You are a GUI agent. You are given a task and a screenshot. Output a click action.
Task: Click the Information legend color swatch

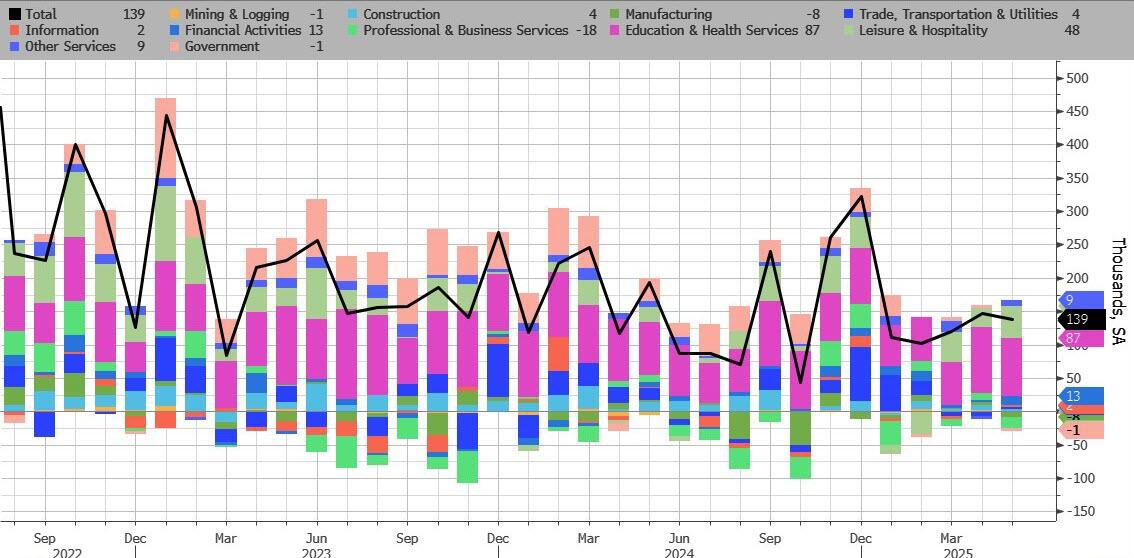coord(15,30)
